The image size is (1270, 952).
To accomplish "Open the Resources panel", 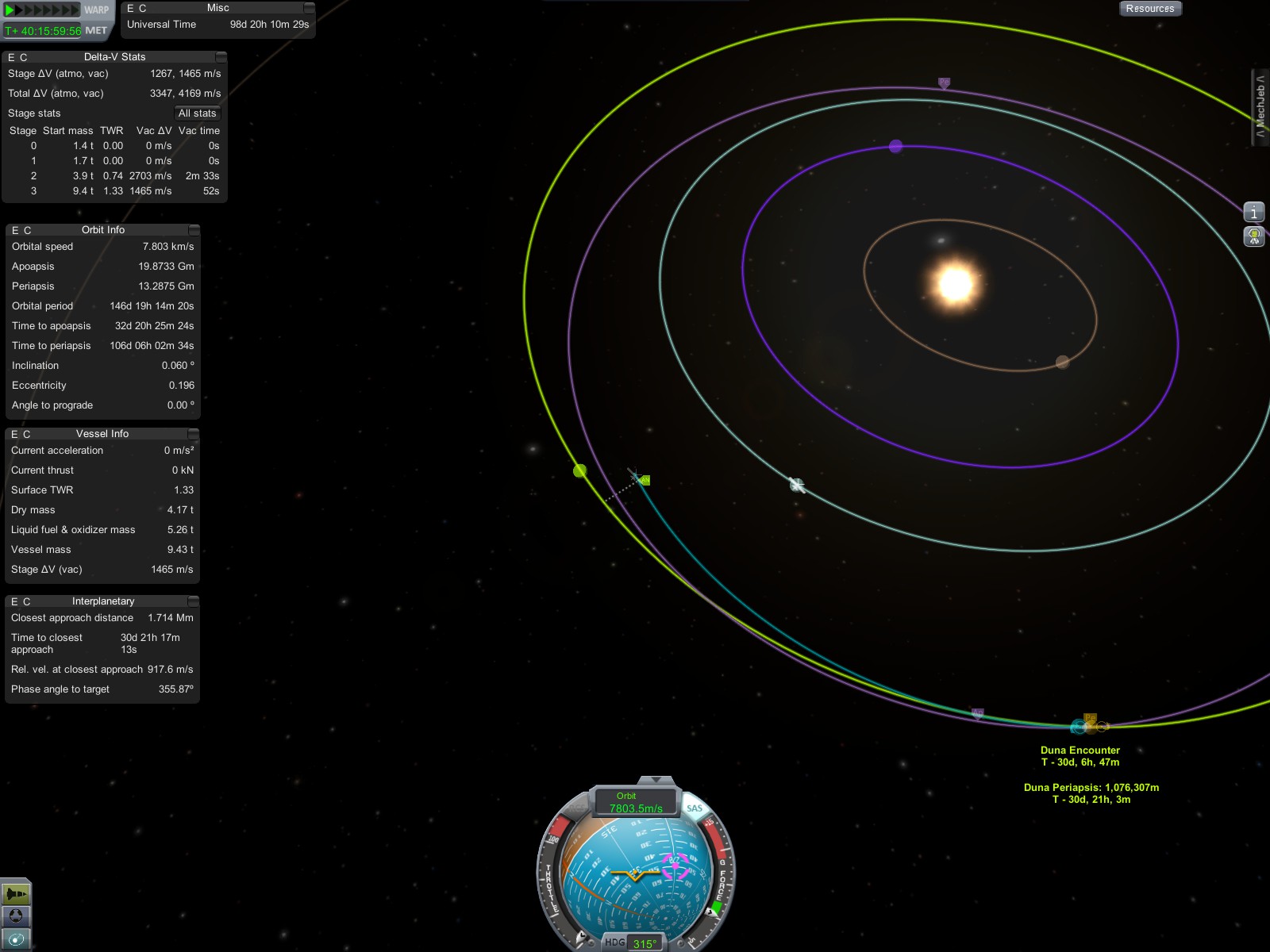I will tap(1150, 9).
